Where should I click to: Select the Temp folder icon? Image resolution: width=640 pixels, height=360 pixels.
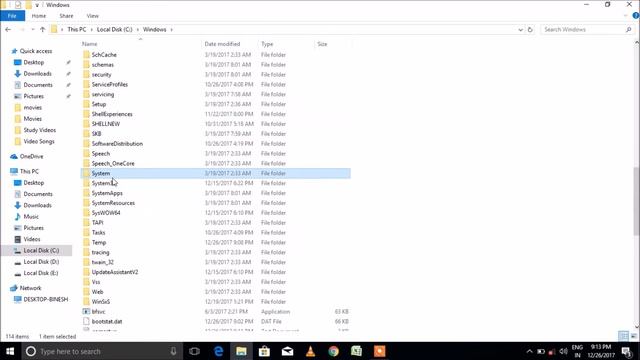tap(86, 242)
